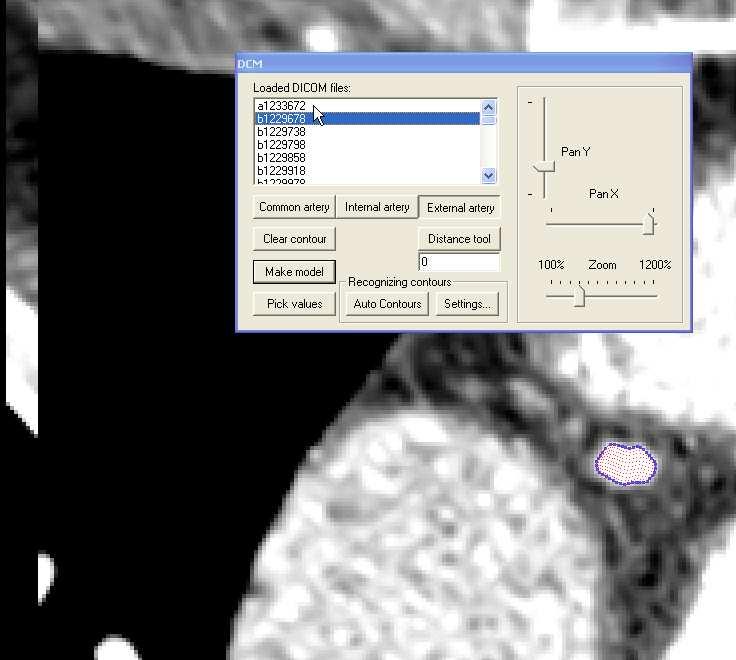Click the file list scroll-up arrow

[x=489, y=107]
